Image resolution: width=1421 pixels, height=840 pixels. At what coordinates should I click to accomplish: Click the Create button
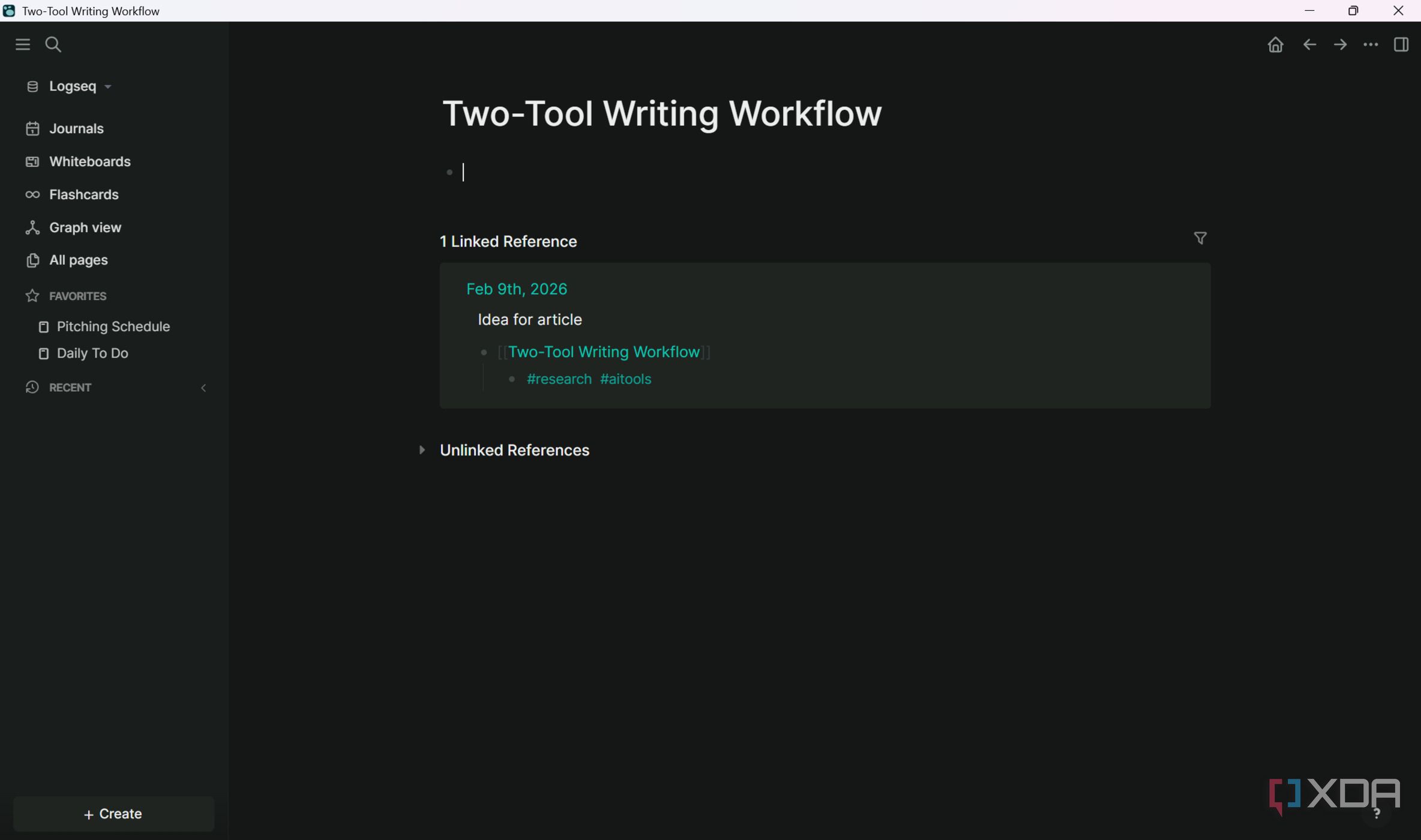click(x=113, y=814)
